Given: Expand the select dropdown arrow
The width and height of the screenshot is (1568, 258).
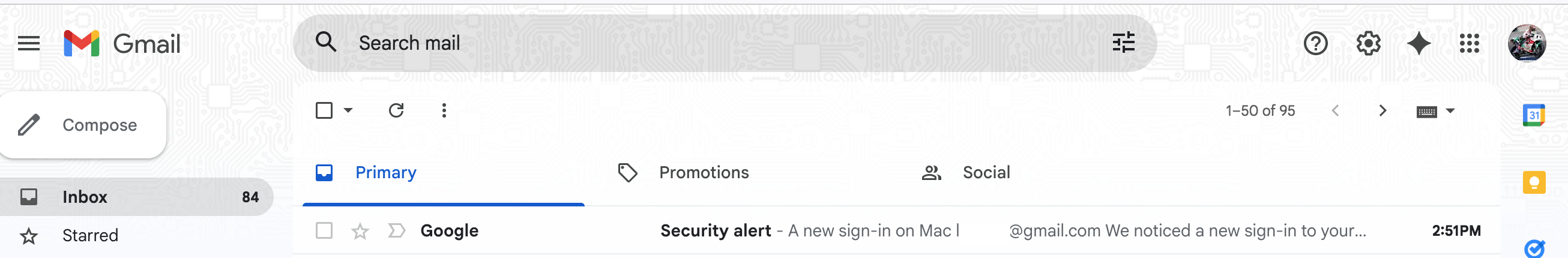Looking at the screenshot, I should 348,110.
